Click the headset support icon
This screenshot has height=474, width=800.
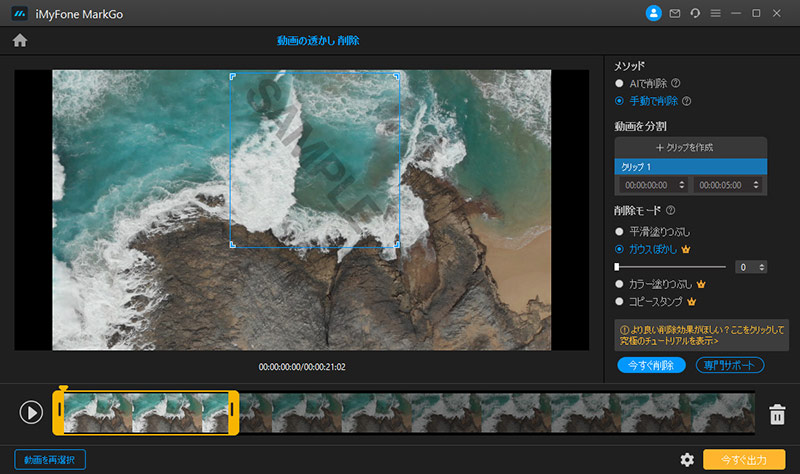coord(695,13)
